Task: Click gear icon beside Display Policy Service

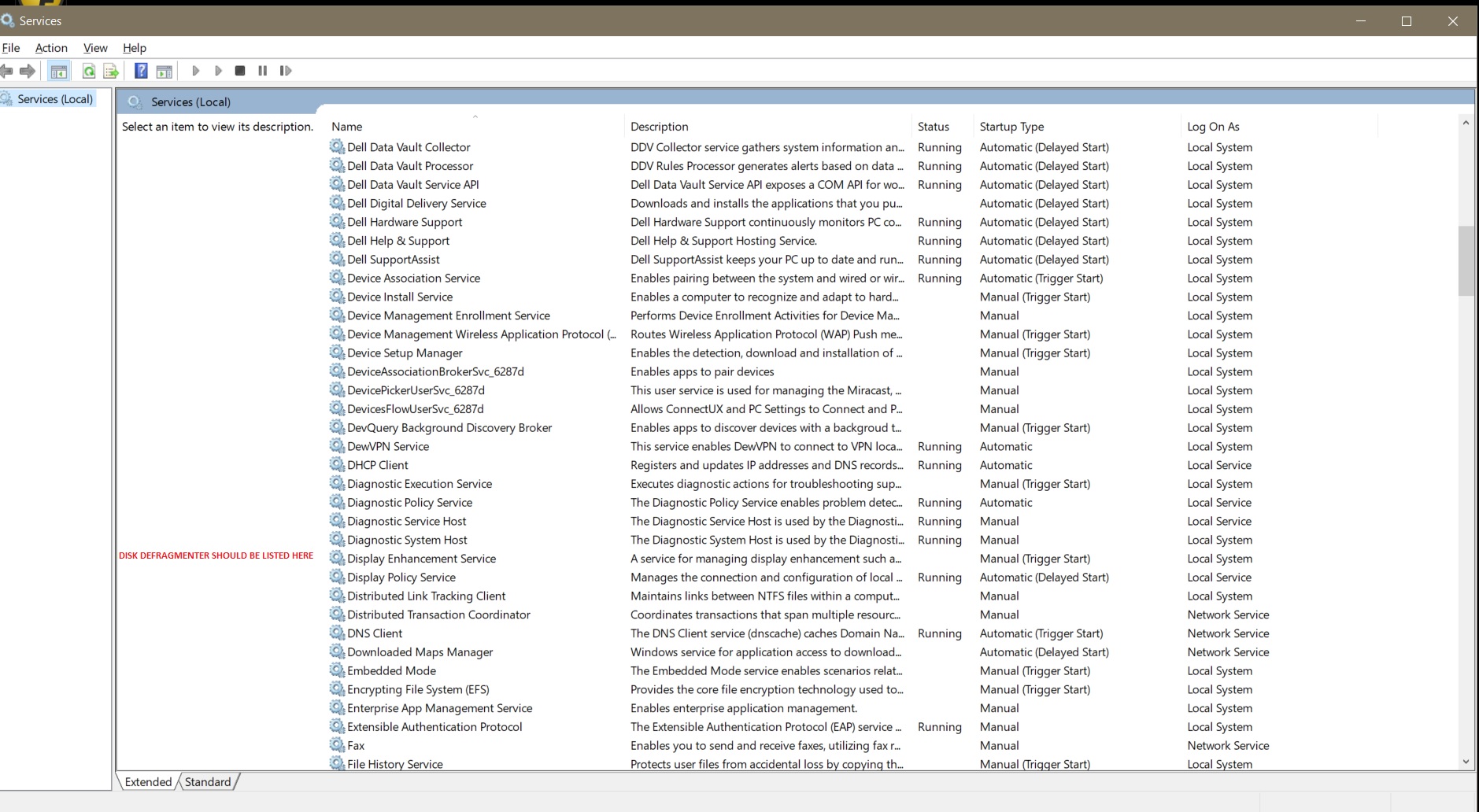Action: pyautogui.click(x=337, y=577)
